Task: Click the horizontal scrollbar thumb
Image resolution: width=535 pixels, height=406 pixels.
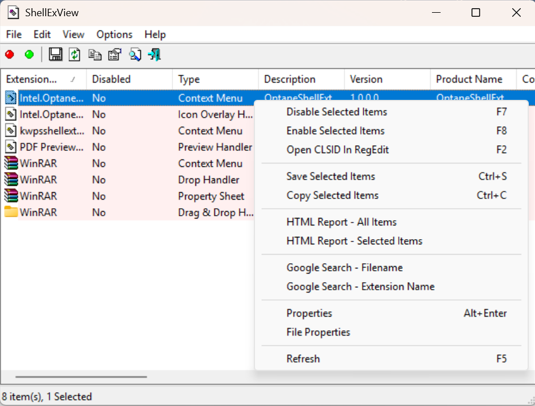Action: (x=81, y=377)
